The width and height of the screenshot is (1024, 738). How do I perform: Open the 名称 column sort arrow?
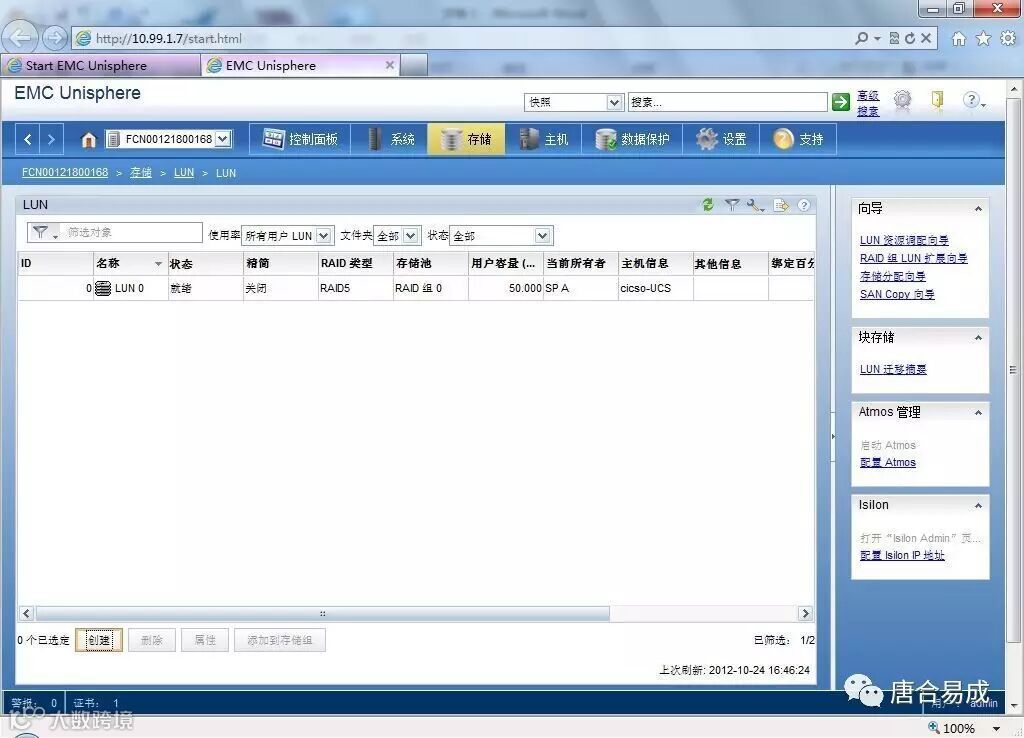158,264
